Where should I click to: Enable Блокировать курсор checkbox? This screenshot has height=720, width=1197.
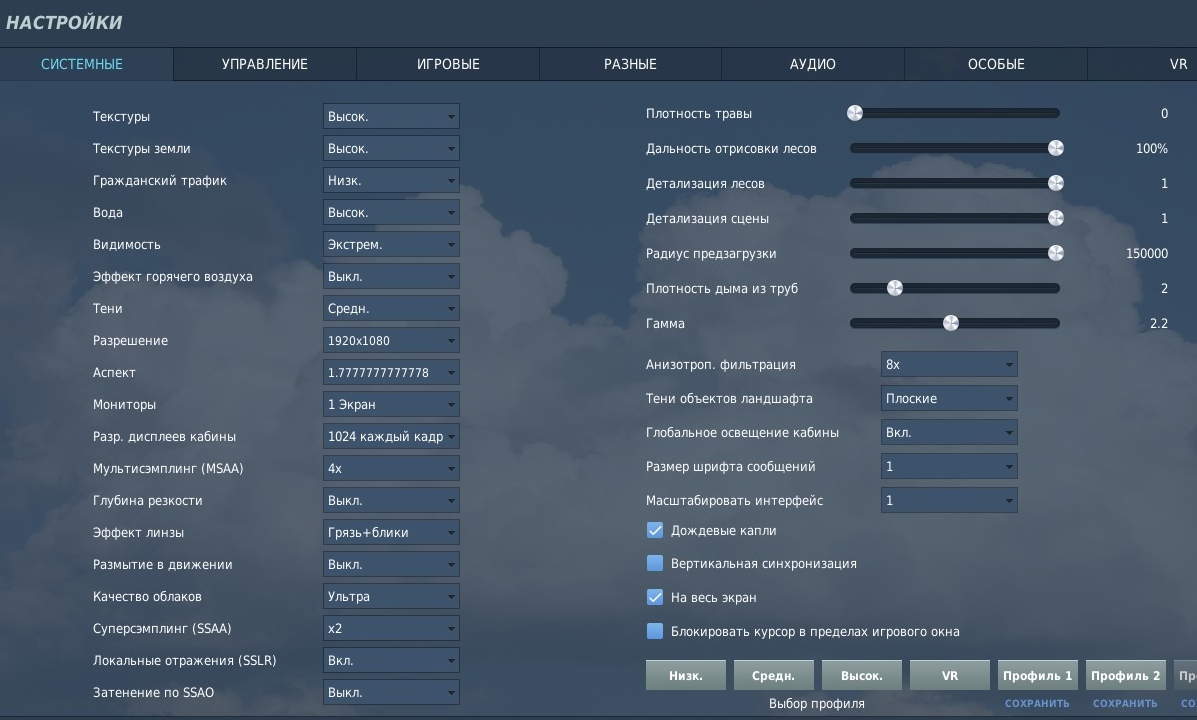pyautogui.click(x=655, y=631)
